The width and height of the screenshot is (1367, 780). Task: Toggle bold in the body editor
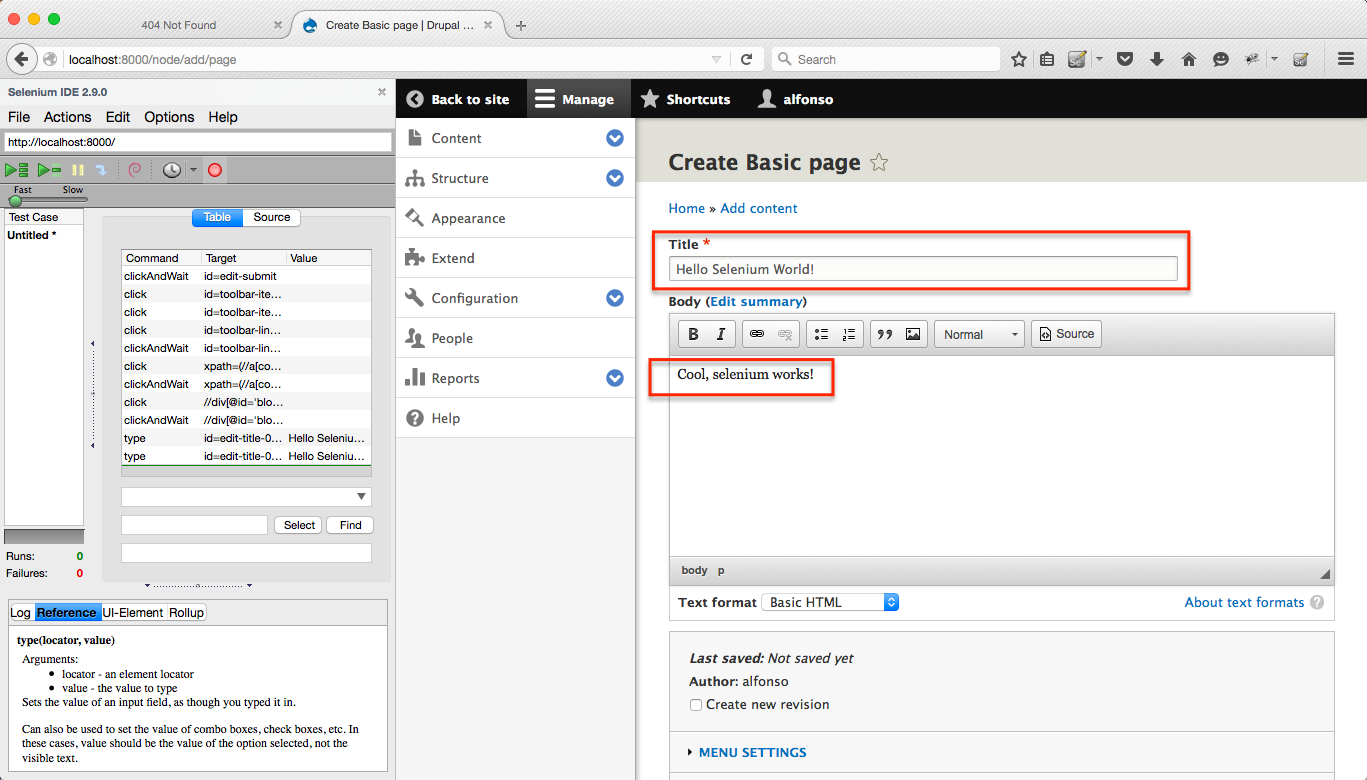693,334
